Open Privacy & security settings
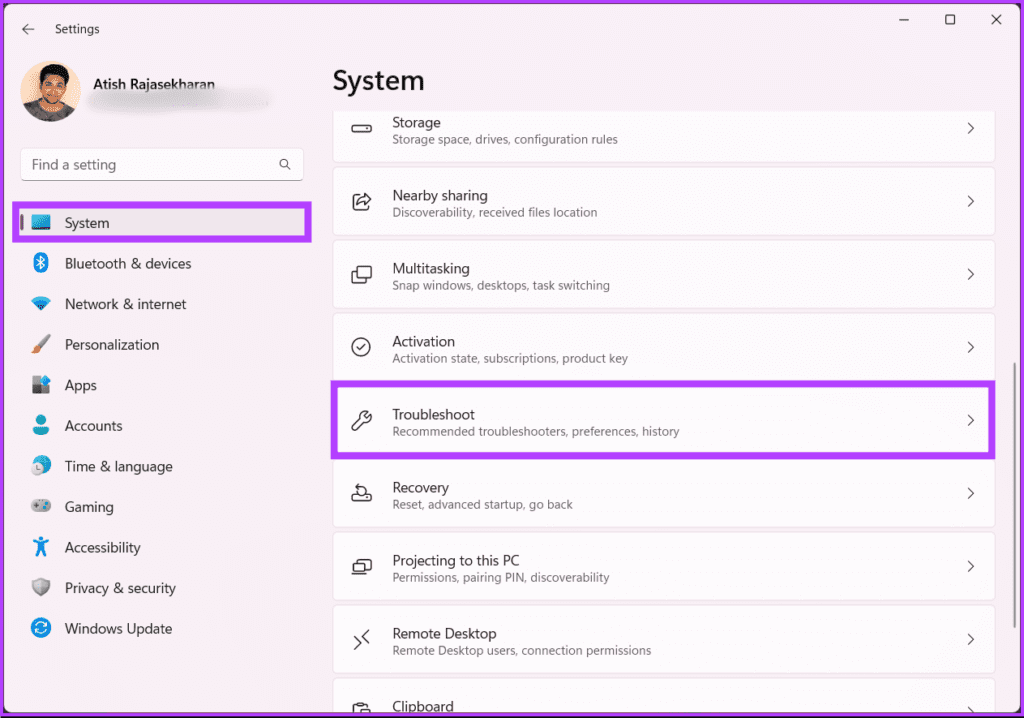Image resolution: width=1024 pixels, height=718 pixels. click(x=162, y=587)
